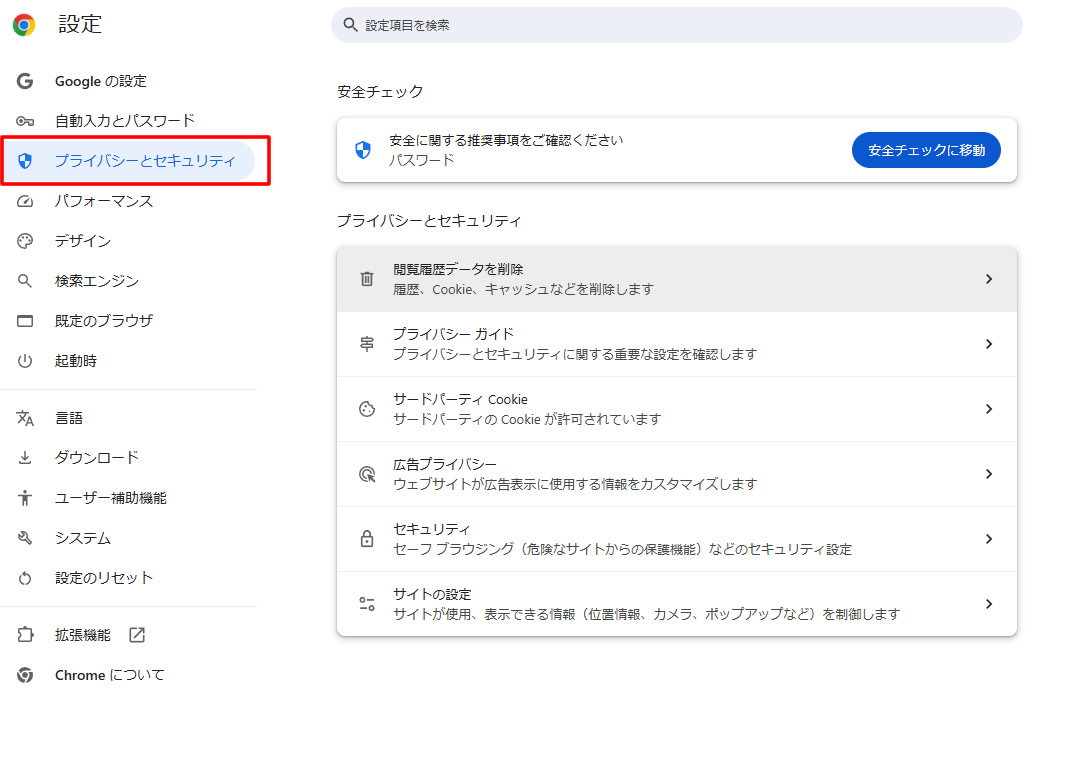The width and height of the screenshot is (1066, 780).
Task: Go to 設定のリセット in the sidebar
Action: click(104, 578)
